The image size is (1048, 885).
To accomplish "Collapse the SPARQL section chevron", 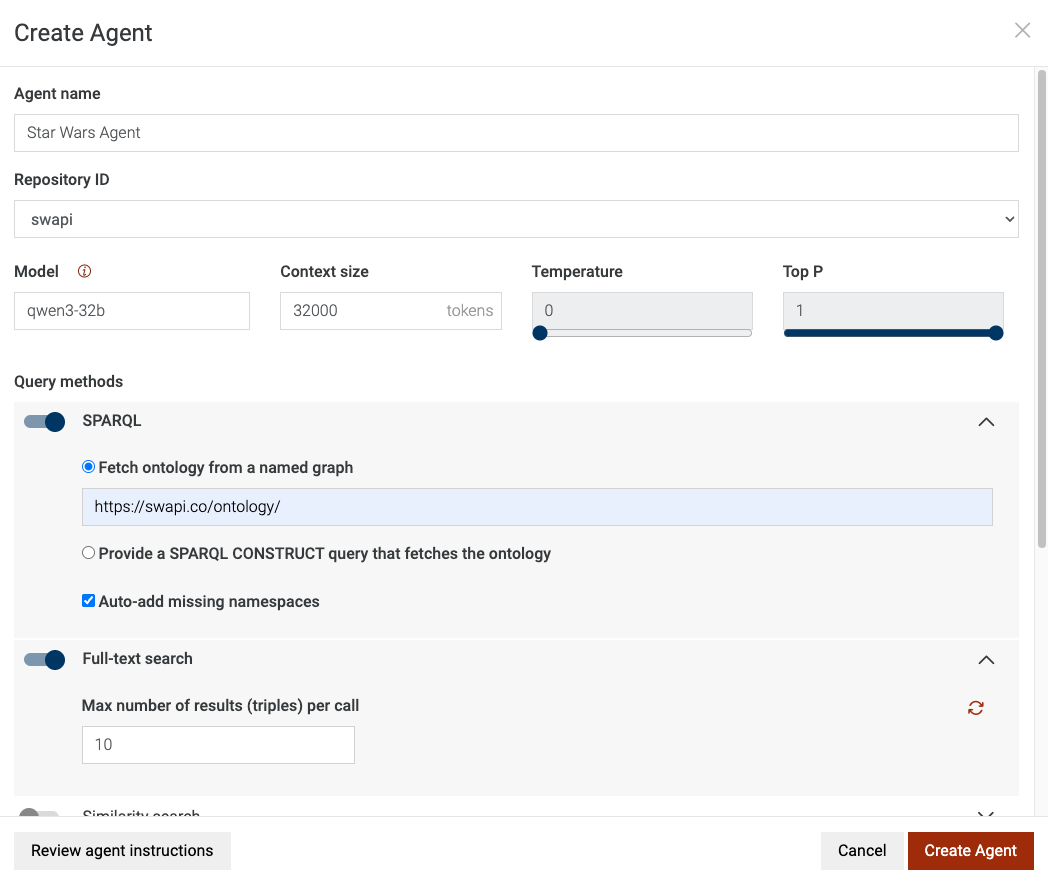I will [986, 422].
